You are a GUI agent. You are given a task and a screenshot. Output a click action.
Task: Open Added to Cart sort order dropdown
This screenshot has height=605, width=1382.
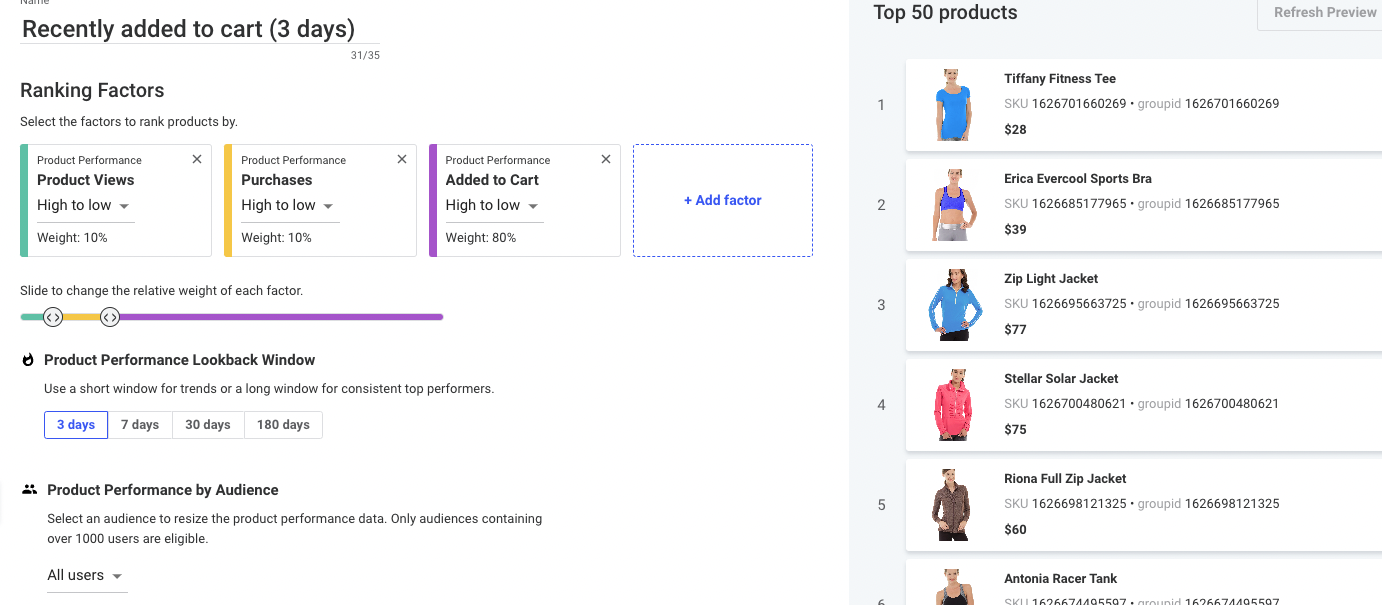point(493,206)
